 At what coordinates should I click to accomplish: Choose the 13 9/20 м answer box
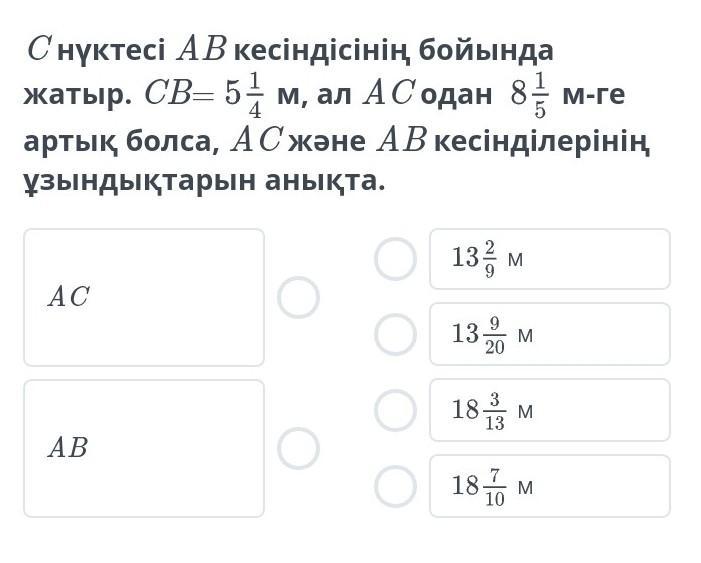(x=549, y=334)
